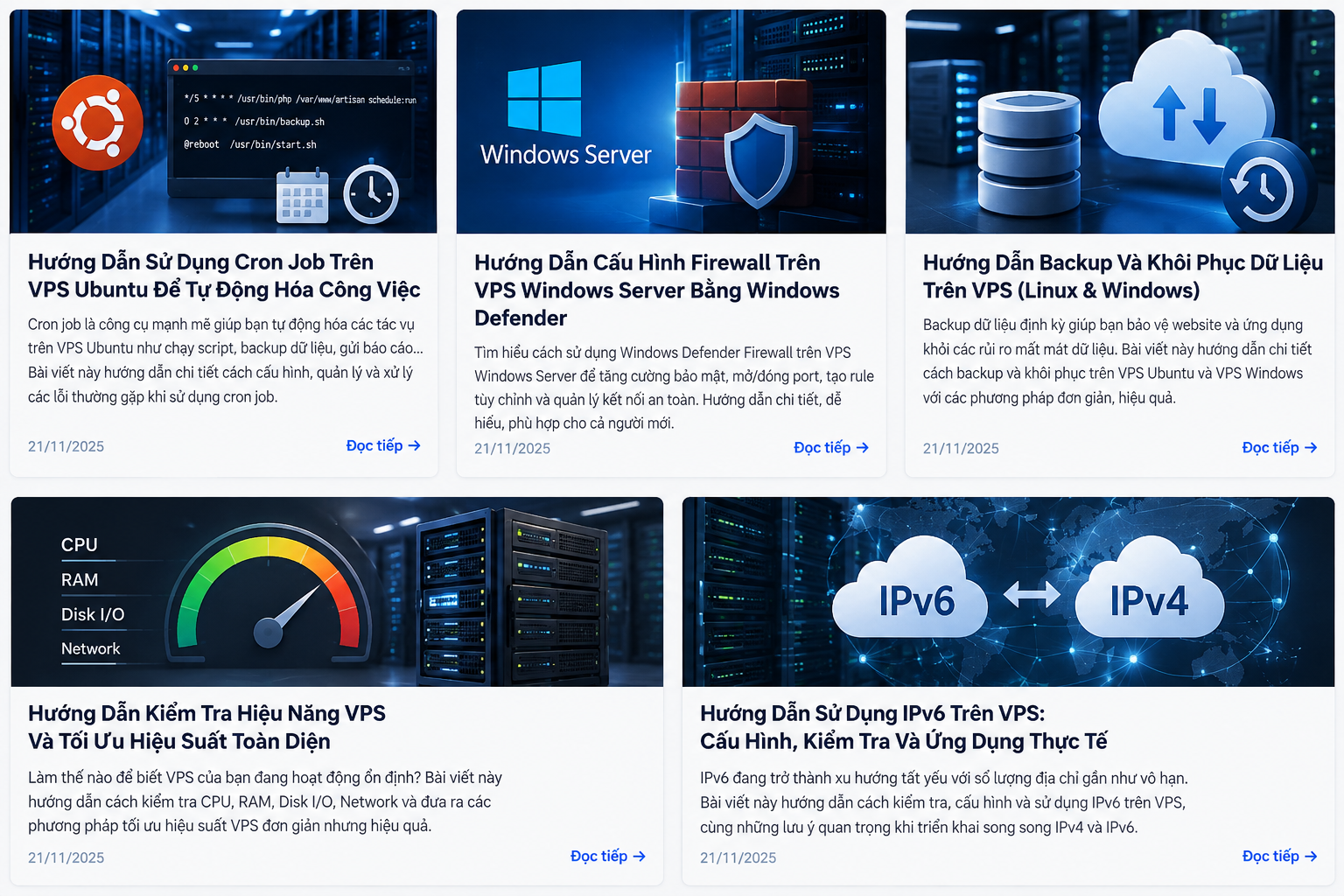Click the 'Windows Server' text in firewall image
The image size is (1344, 896).
click(566, 155)
